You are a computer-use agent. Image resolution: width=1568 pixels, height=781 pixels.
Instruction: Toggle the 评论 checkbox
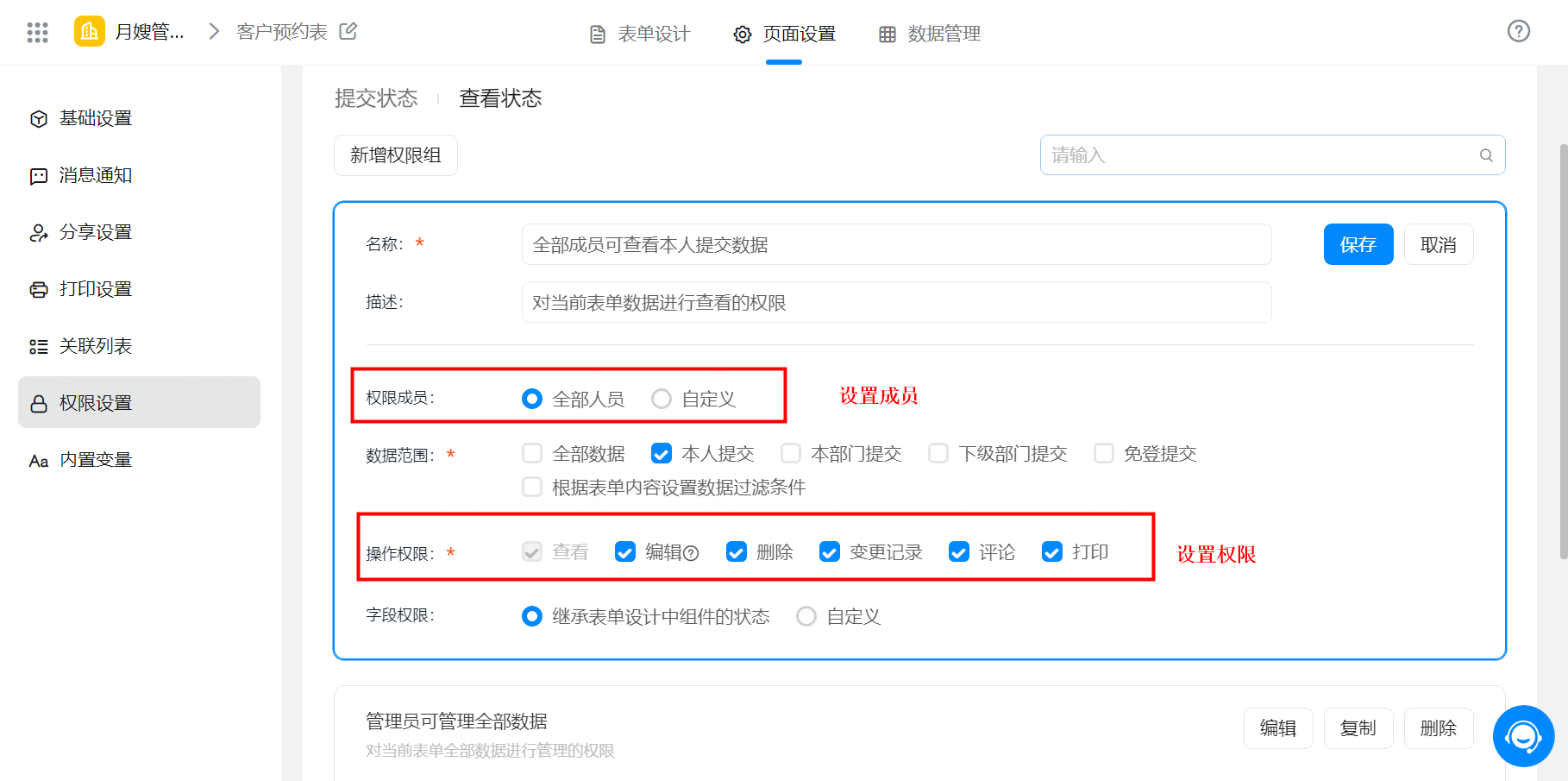[959, 551]
